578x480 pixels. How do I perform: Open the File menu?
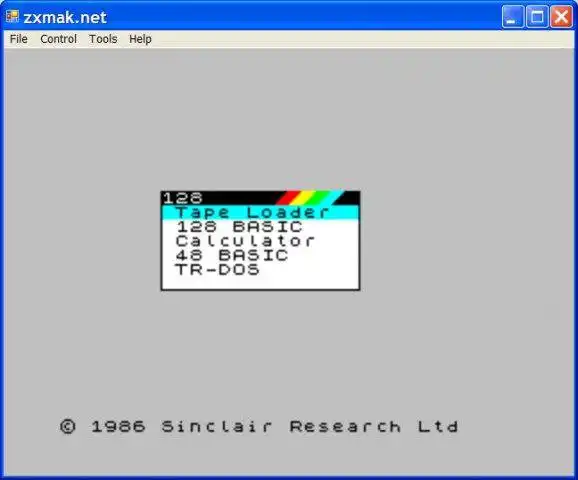pos(18,39)
